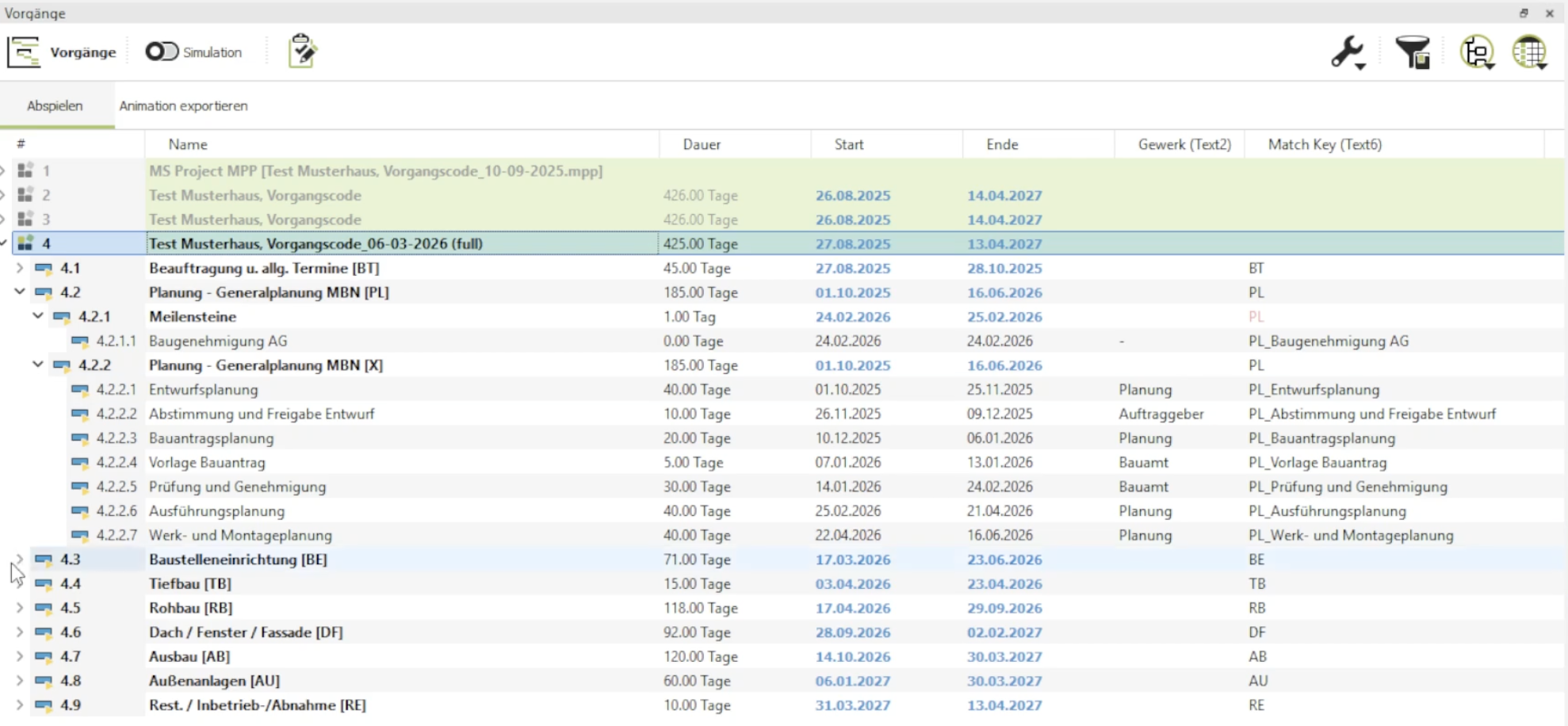The height and width of the screenshot is (726, 1568).
Task: Click the project icon of row 2
Action: coord(25,195)
